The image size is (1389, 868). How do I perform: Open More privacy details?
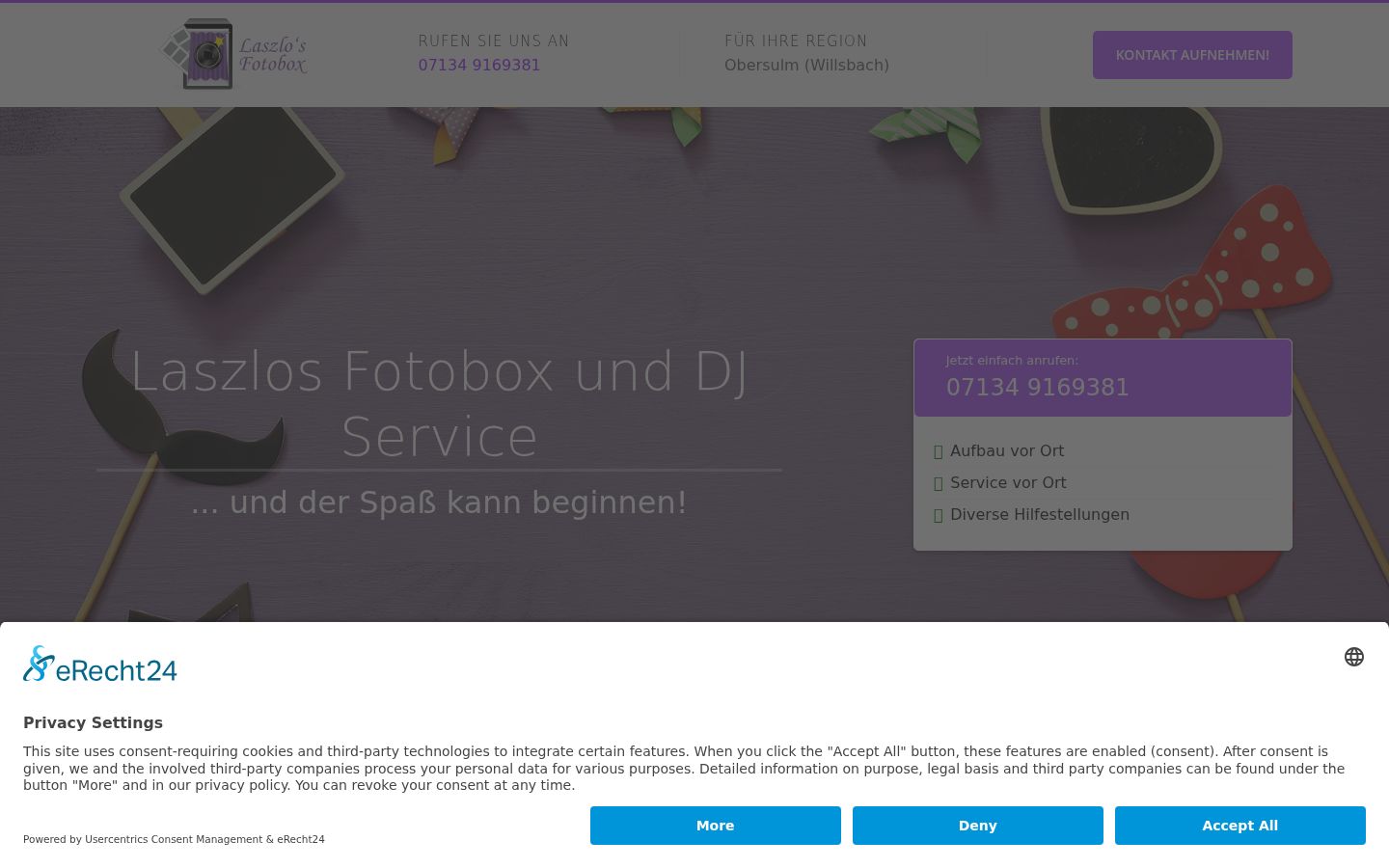[716, 826]
